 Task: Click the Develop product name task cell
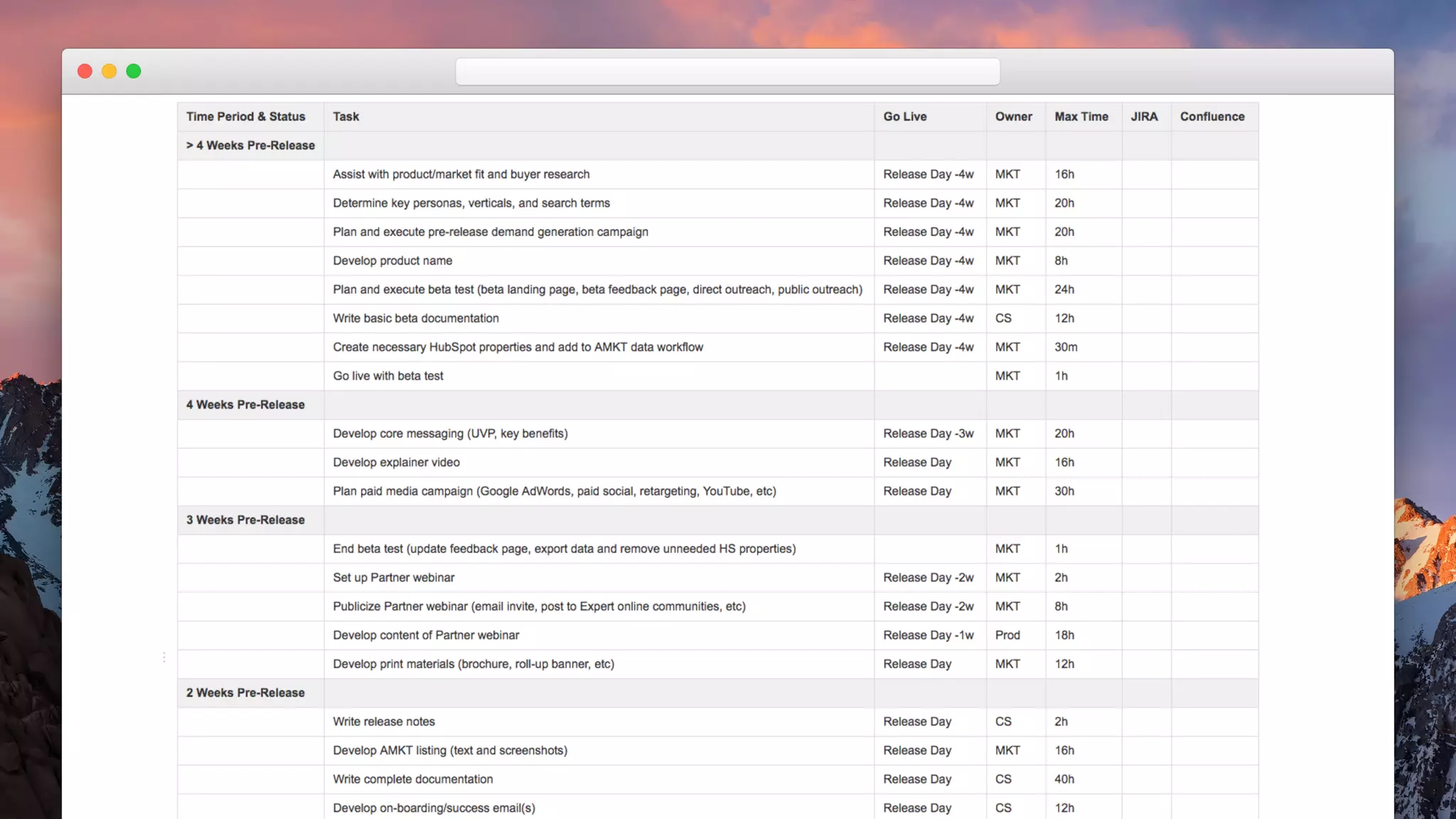pos(392,261)
